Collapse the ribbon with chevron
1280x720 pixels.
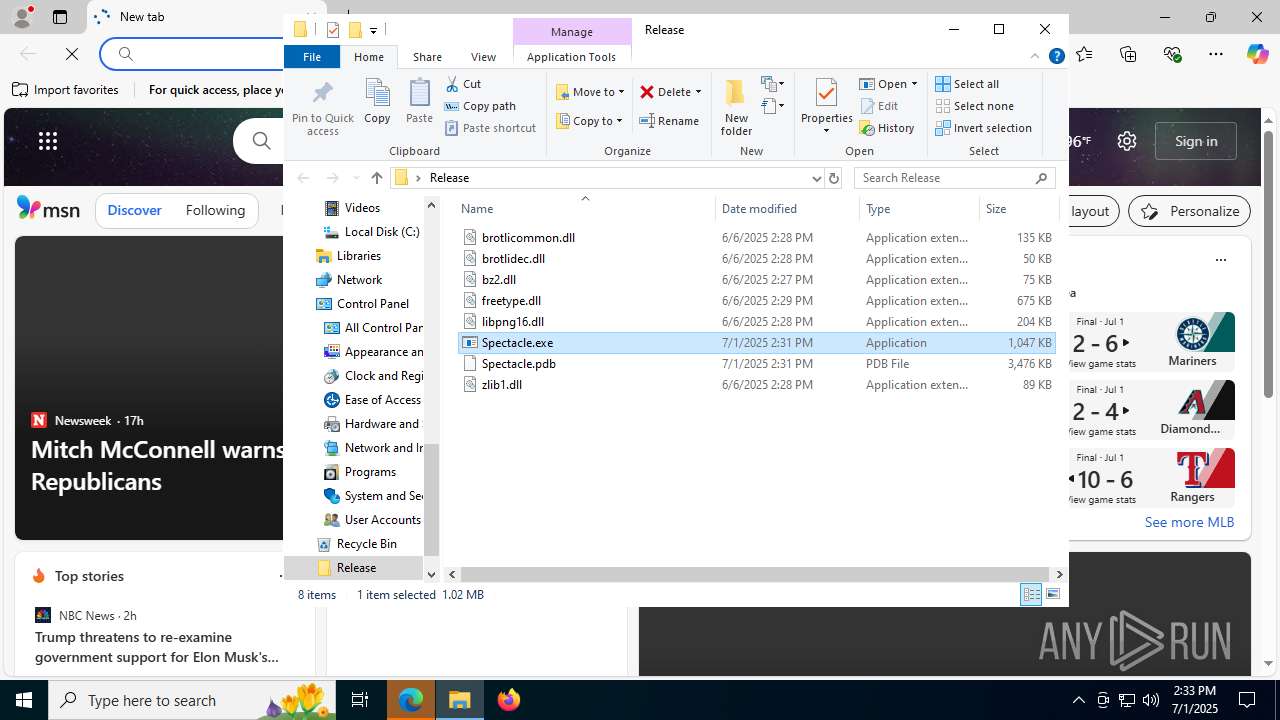pyautogui.click(x=1035, y=57)
